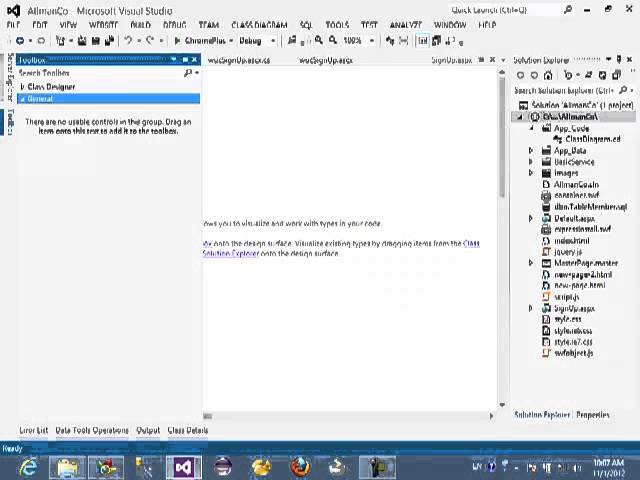
Task: Click the Zoom In magnifier icon
Action: click(319, 40)
